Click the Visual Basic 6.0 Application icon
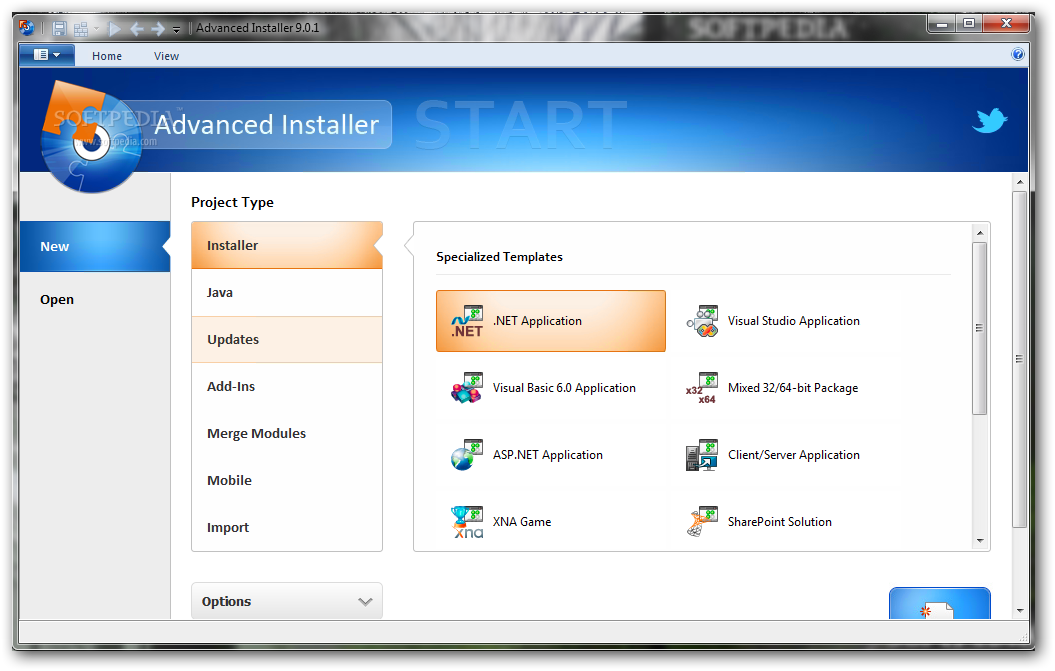Viewport: 1055px width, 671px height. (x=467, y=388)
